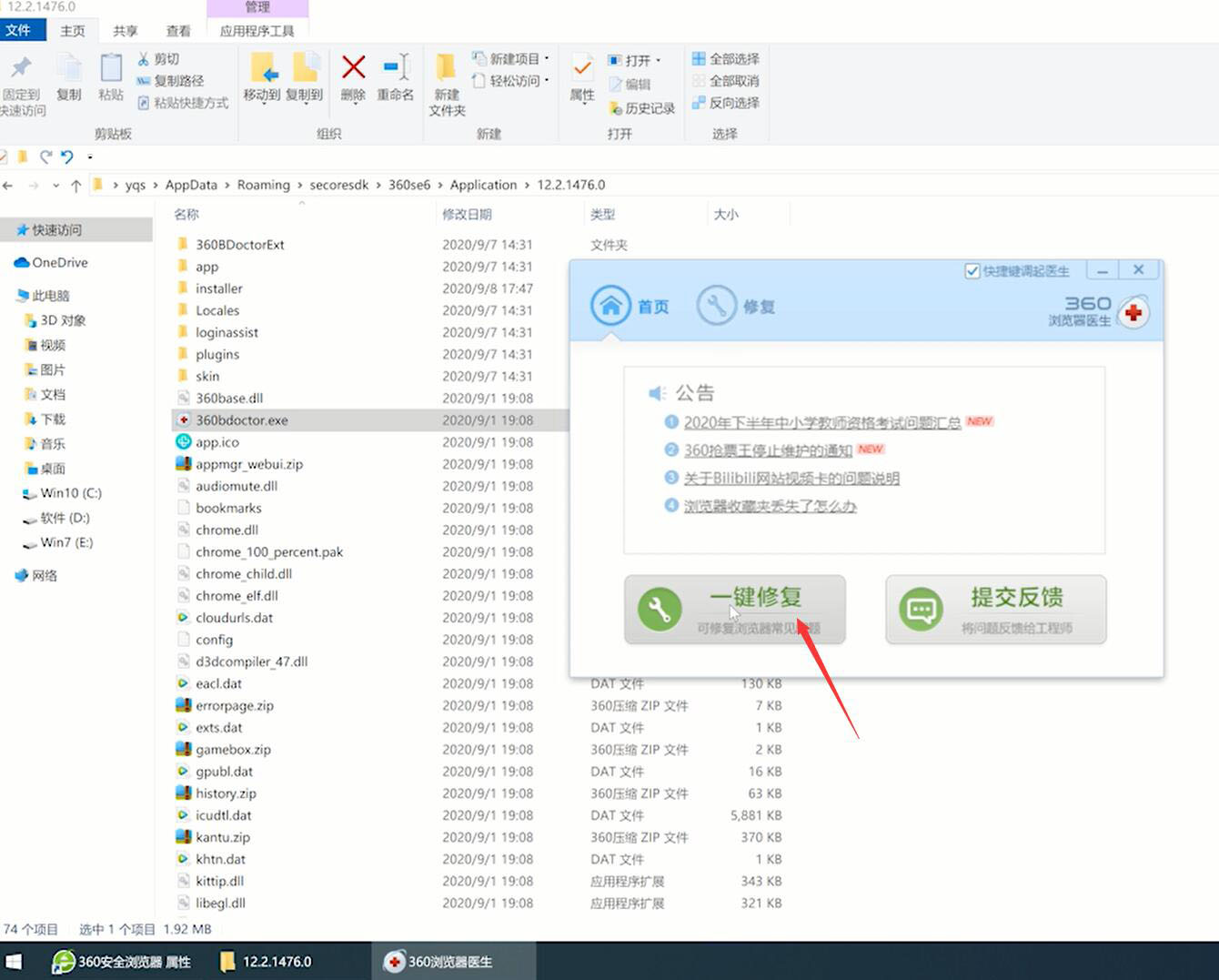Expand the Application breadcrumb chevron
The height and width of the screenshot is (980, 1219).
pyautogui.click(x=527, y=186)
